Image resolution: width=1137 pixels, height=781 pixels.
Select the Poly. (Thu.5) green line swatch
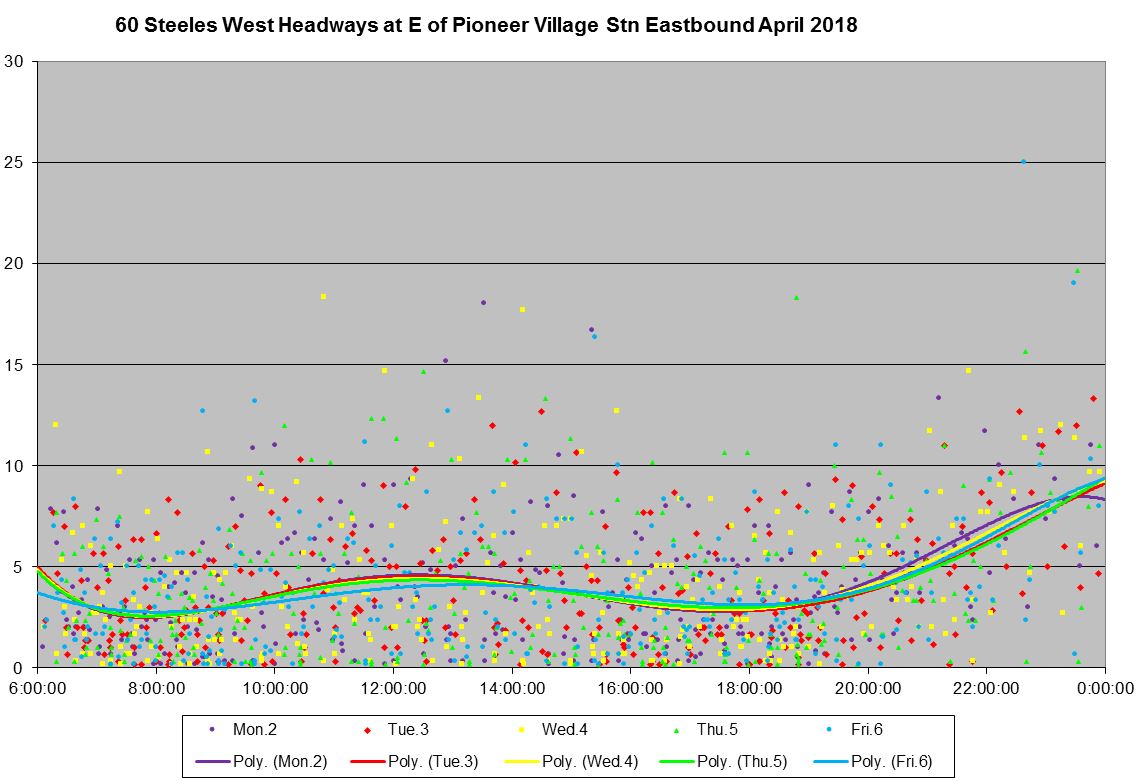click(x=674, y=760)
